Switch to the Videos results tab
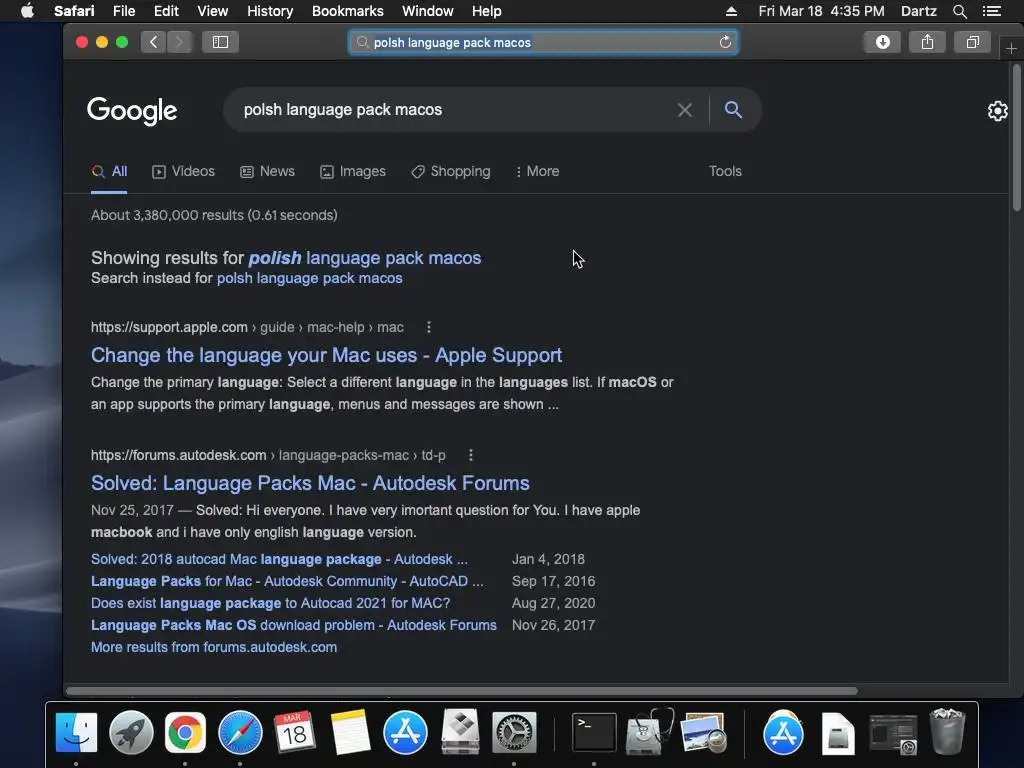 click(184, 172)
